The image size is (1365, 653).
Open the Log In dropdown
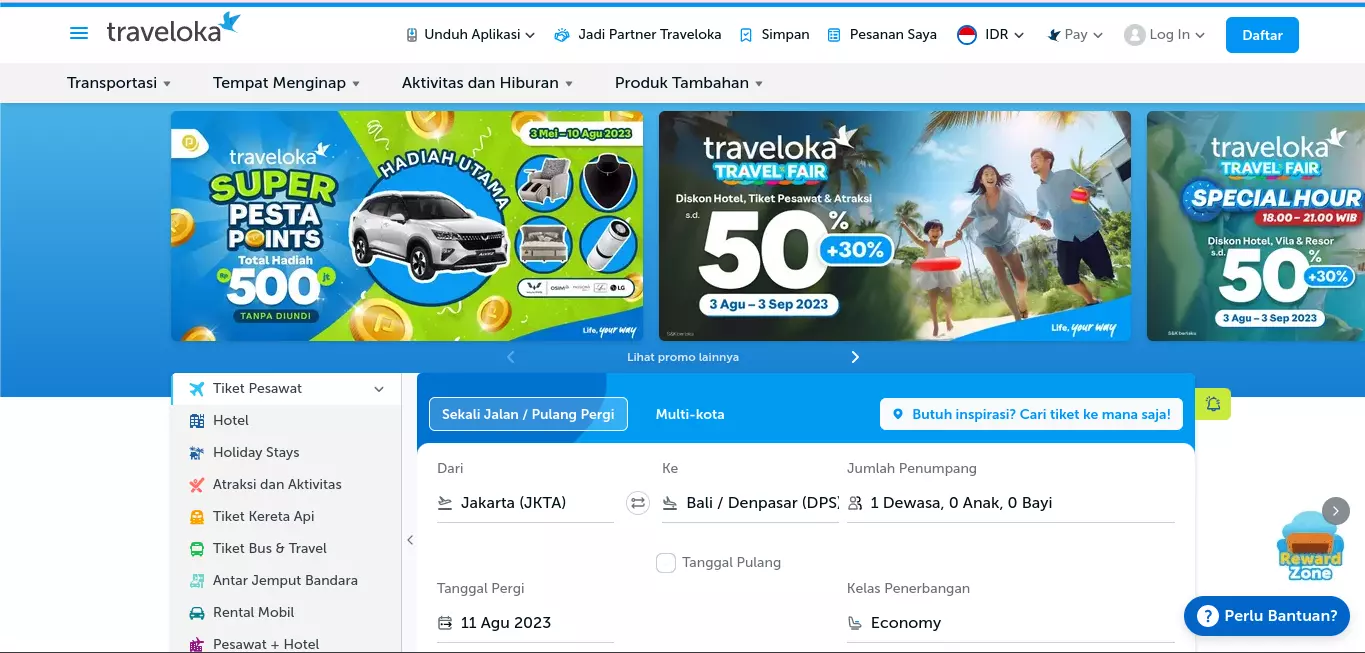click(1165, 35)
